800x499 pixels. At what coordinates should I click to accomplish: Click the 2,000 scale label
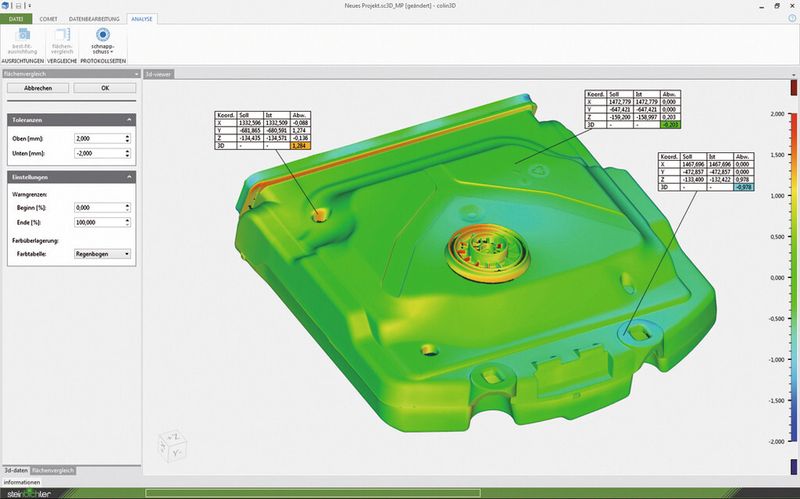click(777, 114)
